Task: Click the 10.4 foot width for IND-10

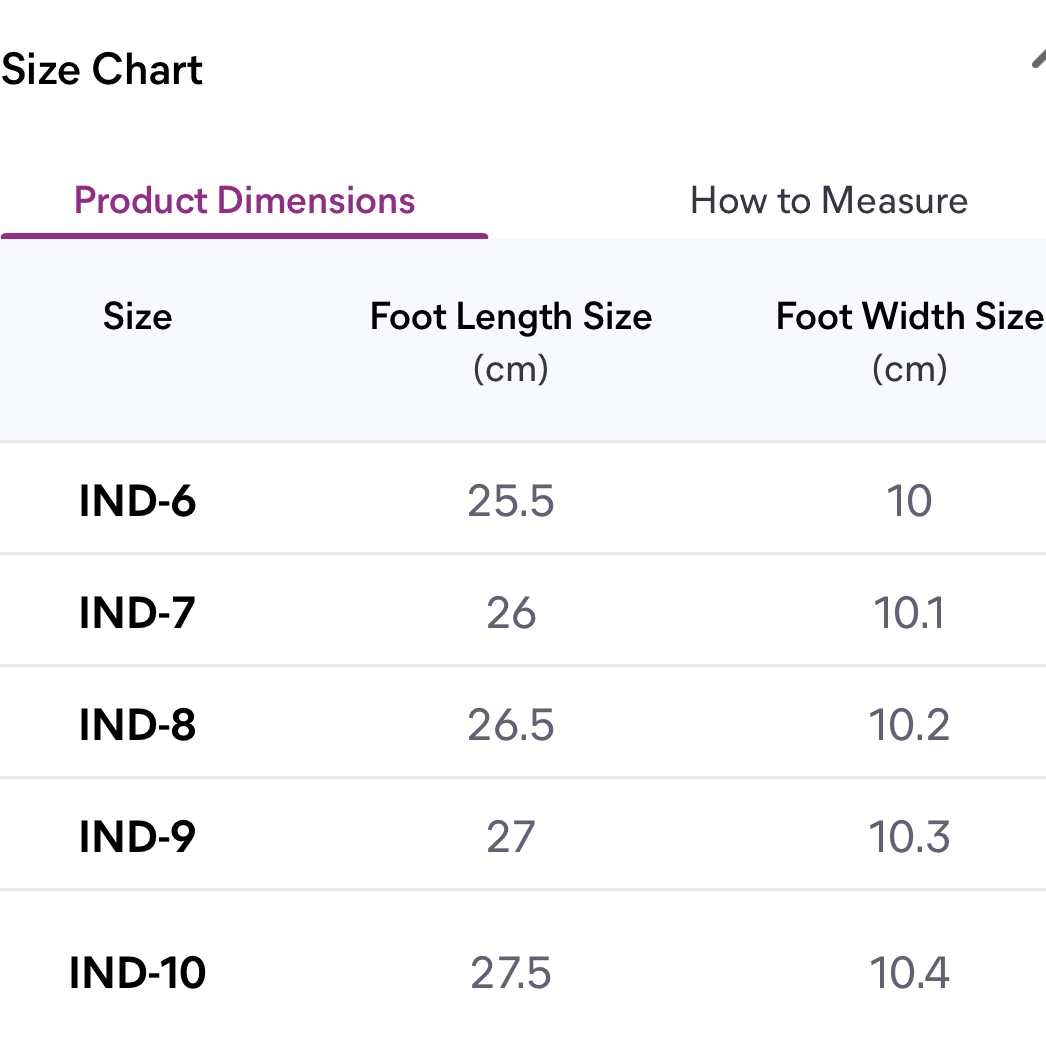Action: 909,973
